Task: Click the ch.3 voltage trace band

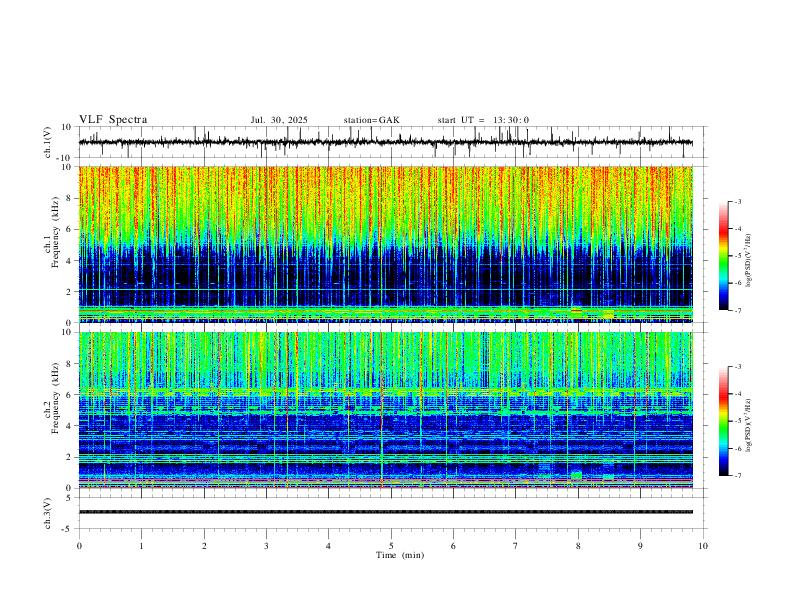Action: pyautogui.click(x=385, y=512)
